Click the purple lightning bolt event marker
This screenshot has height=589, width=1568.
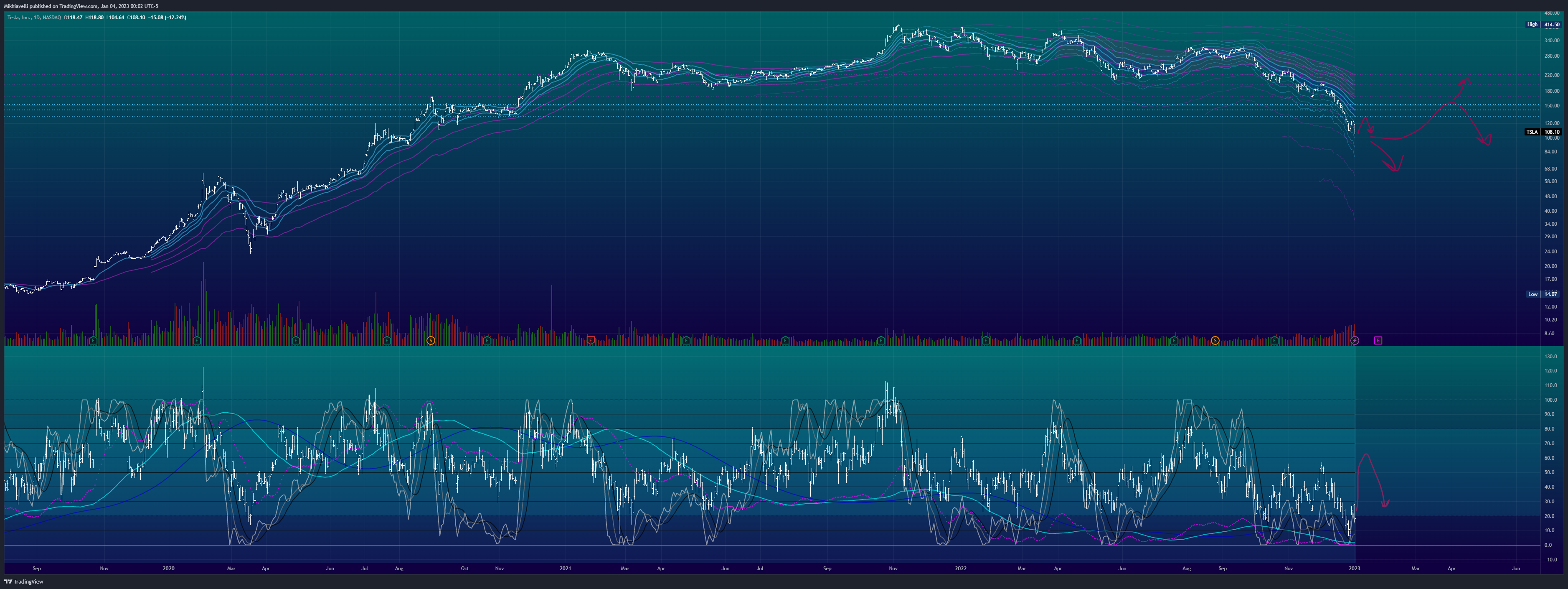coord(1354,341)
